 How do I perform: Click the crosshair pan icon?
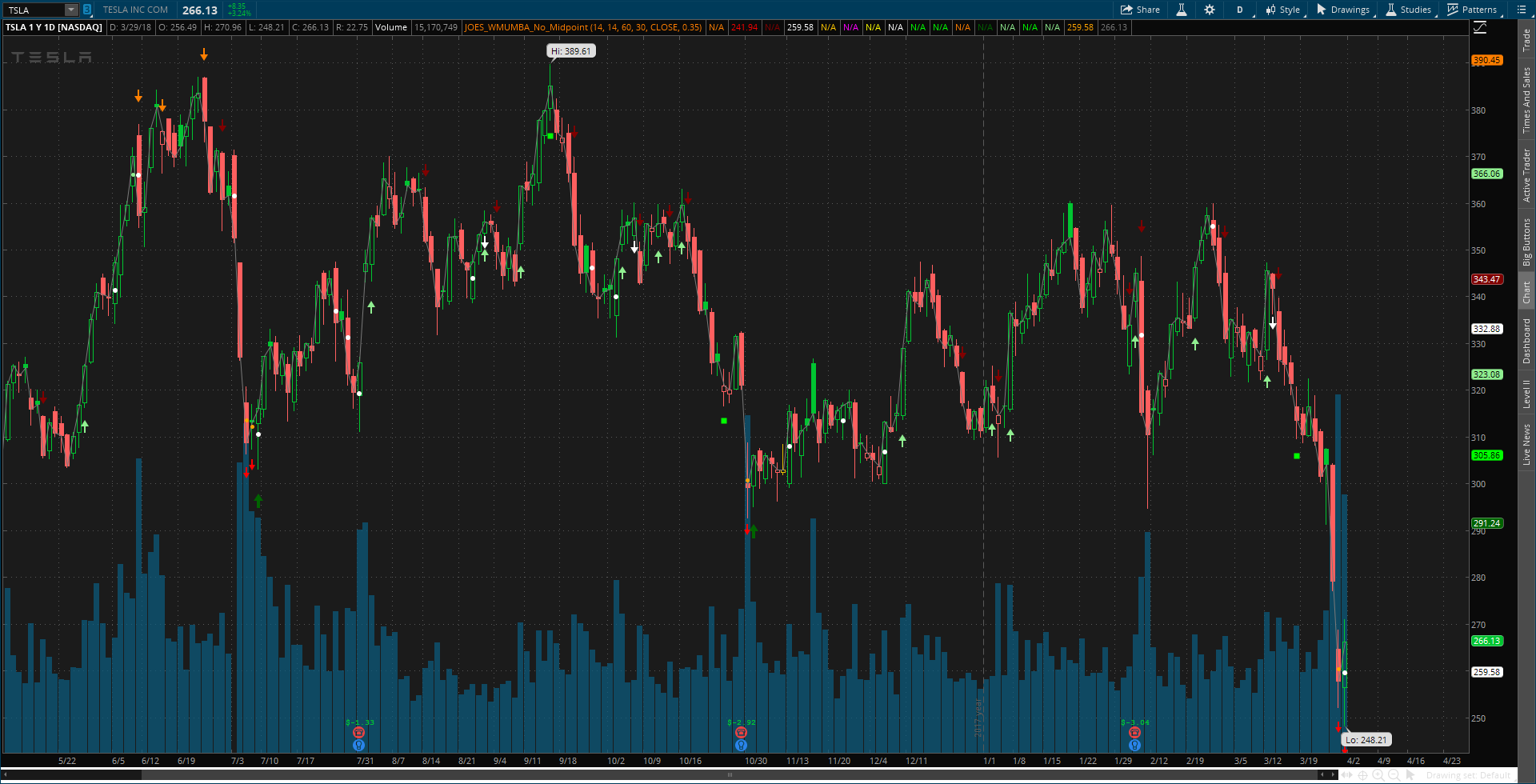[x=1362, y=775]
